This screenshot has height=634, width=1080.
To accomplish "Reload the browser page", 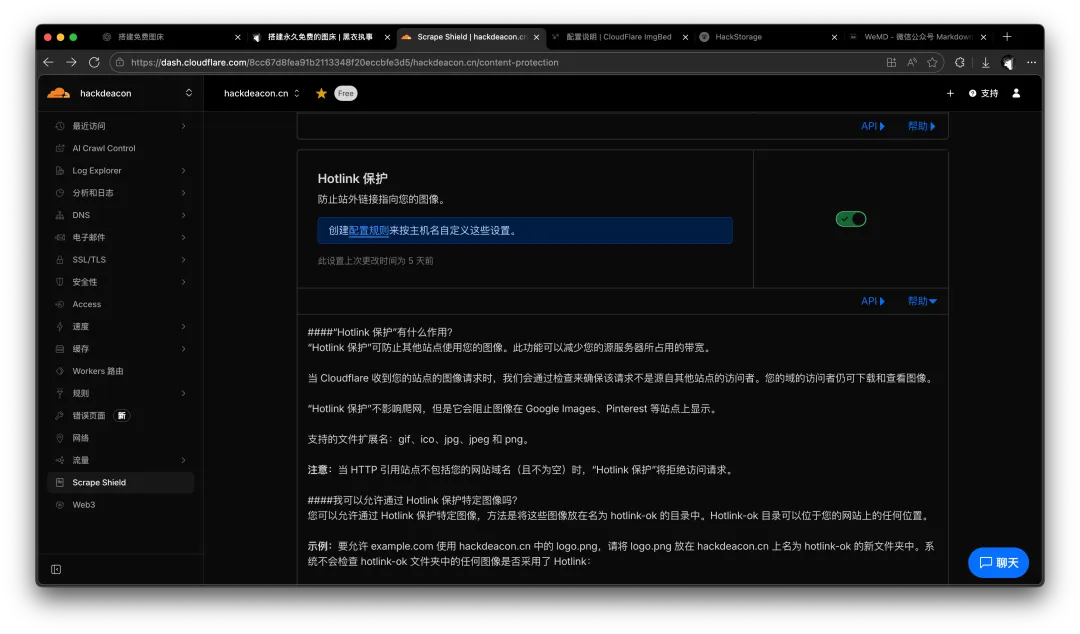I will [x=94, y=62].
